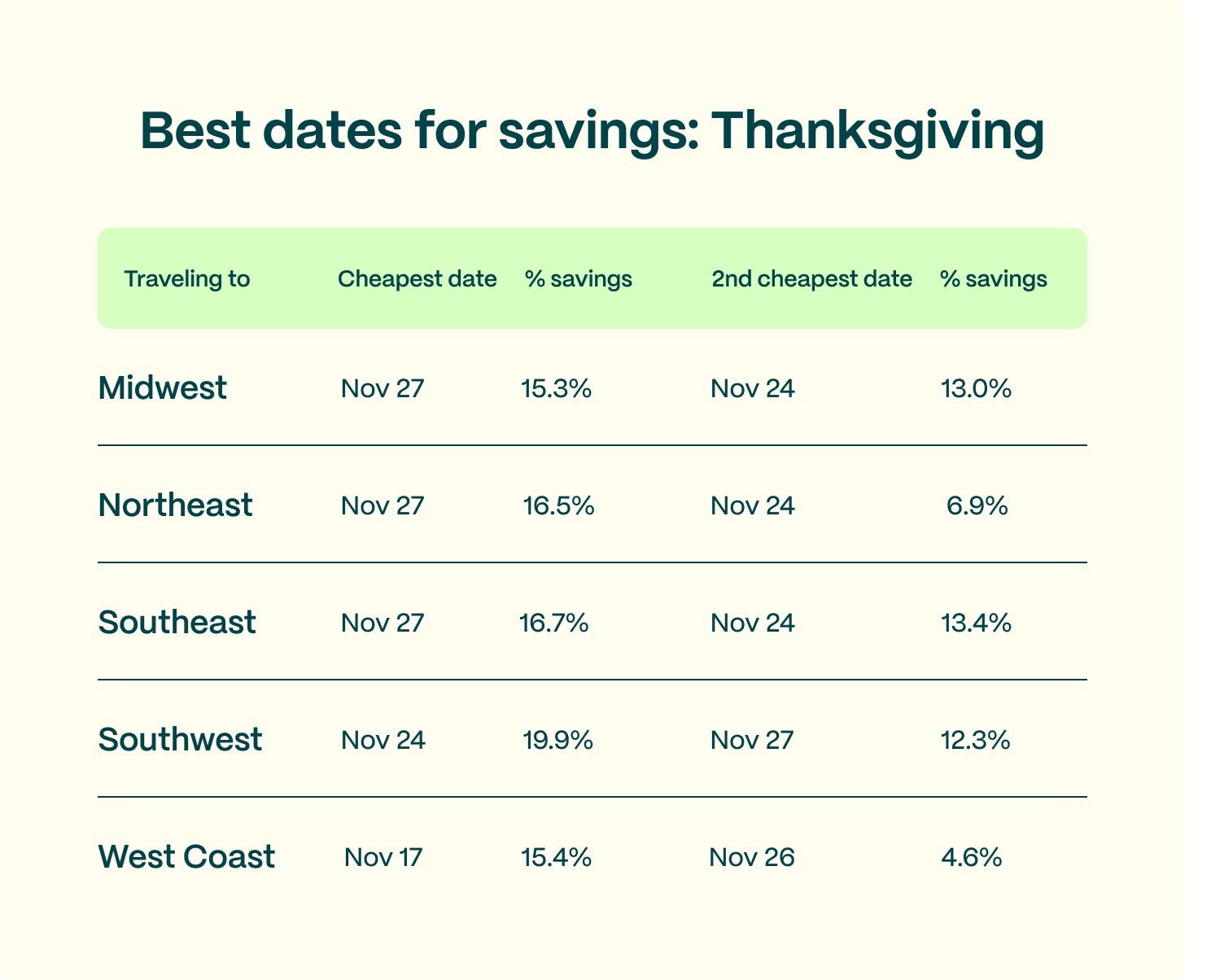The image size is (1211, 980).
Task: Select the Northeast row label
Action: point(175,505)
